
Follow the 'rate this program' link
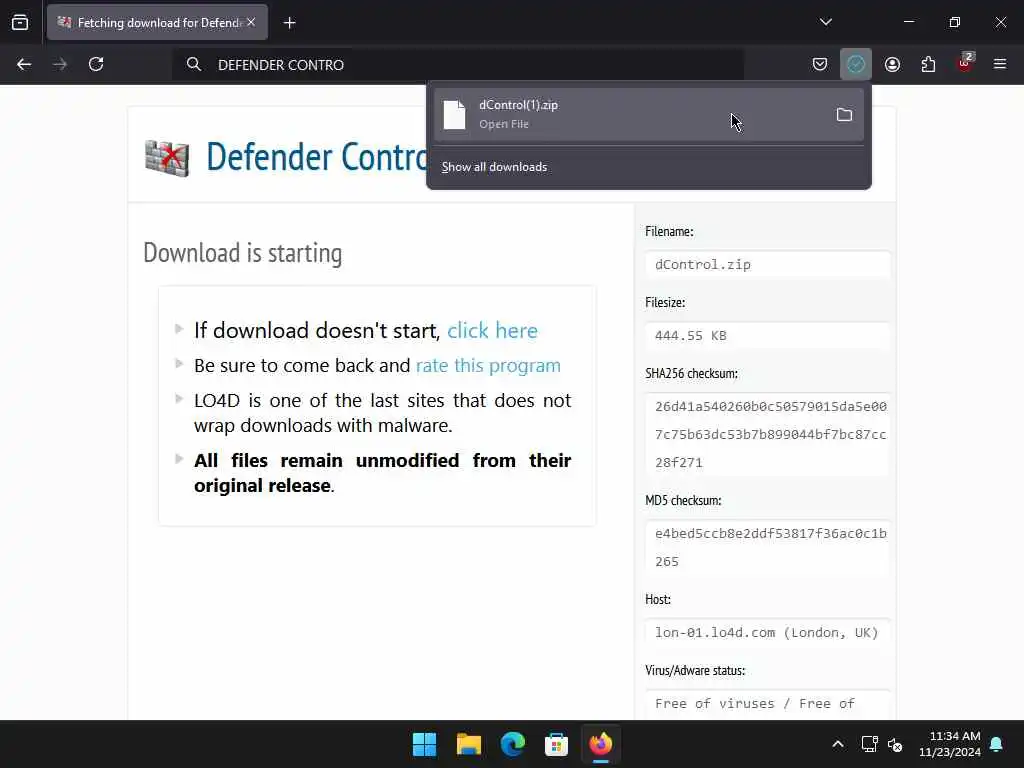[488, 365]
